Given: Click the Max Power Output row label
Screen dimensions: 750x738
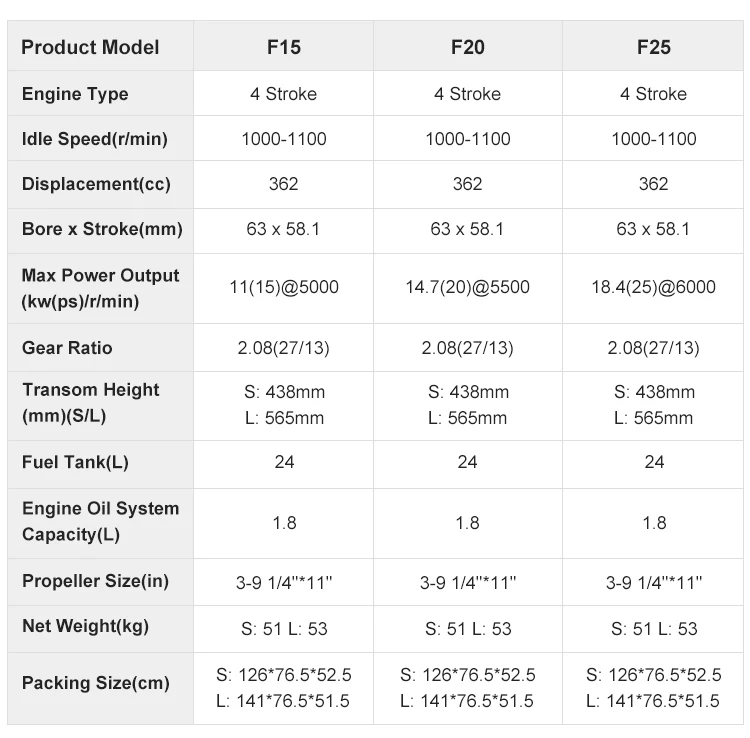Looking at the screenshot, I should pos(100,288).
